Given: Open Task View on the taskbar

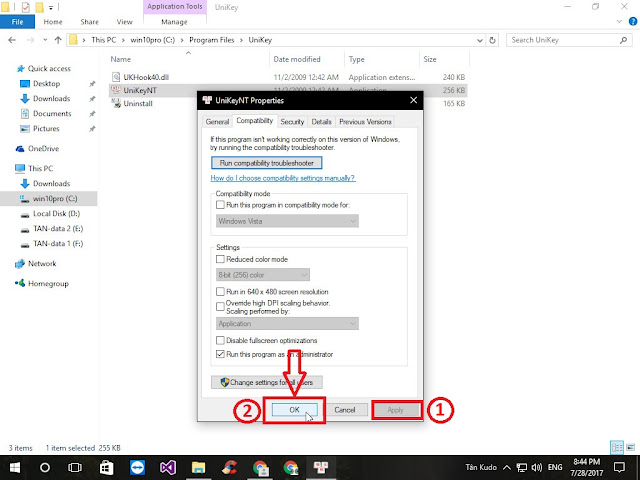Looking at the screenshot, I should coord(75,467).
